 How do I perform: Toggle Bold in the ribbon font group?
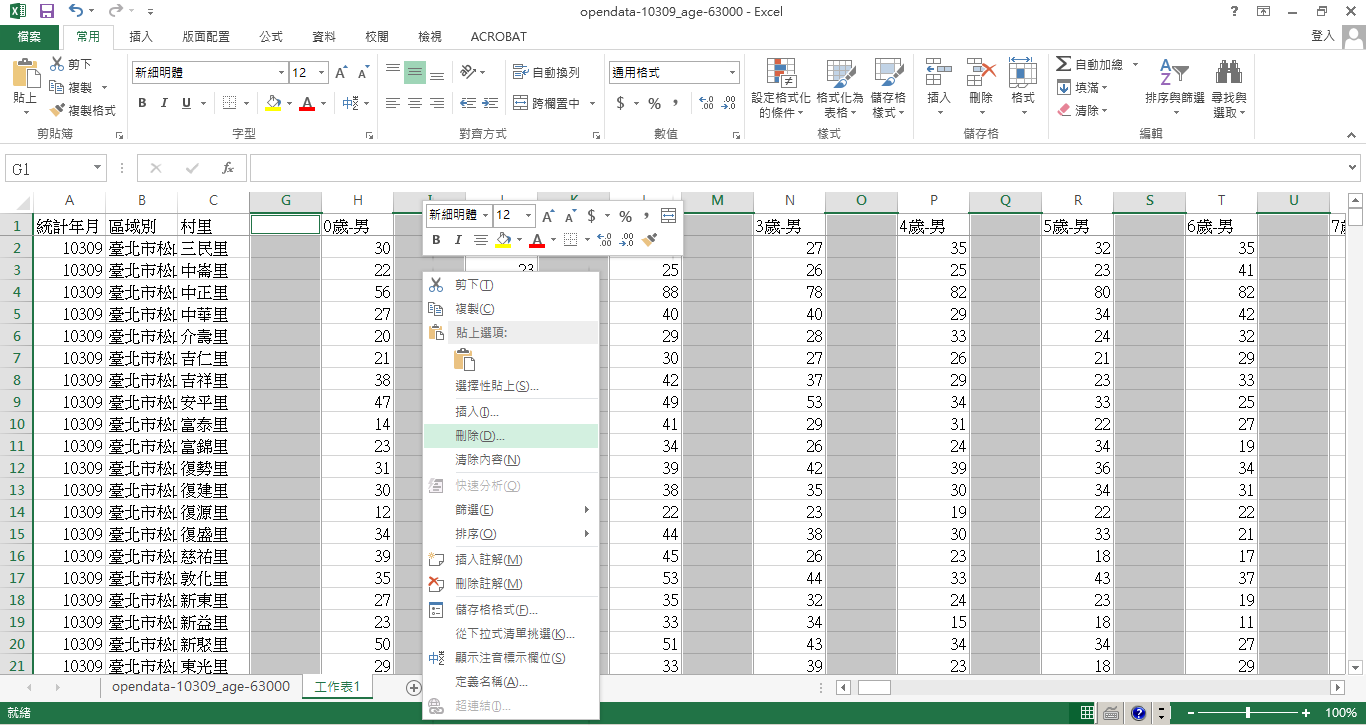142,103
